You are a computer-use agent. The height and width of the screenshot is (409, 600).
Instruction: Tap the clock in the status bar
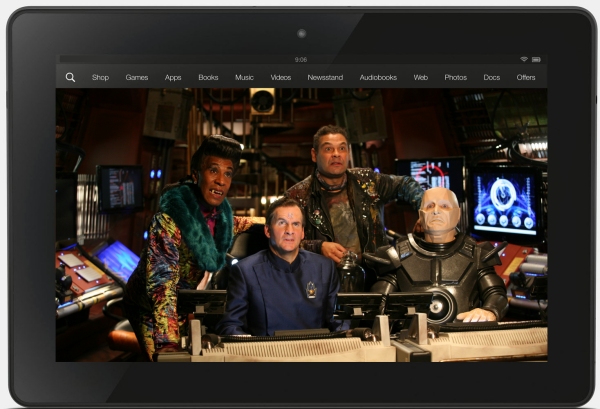tap(301, 59)
